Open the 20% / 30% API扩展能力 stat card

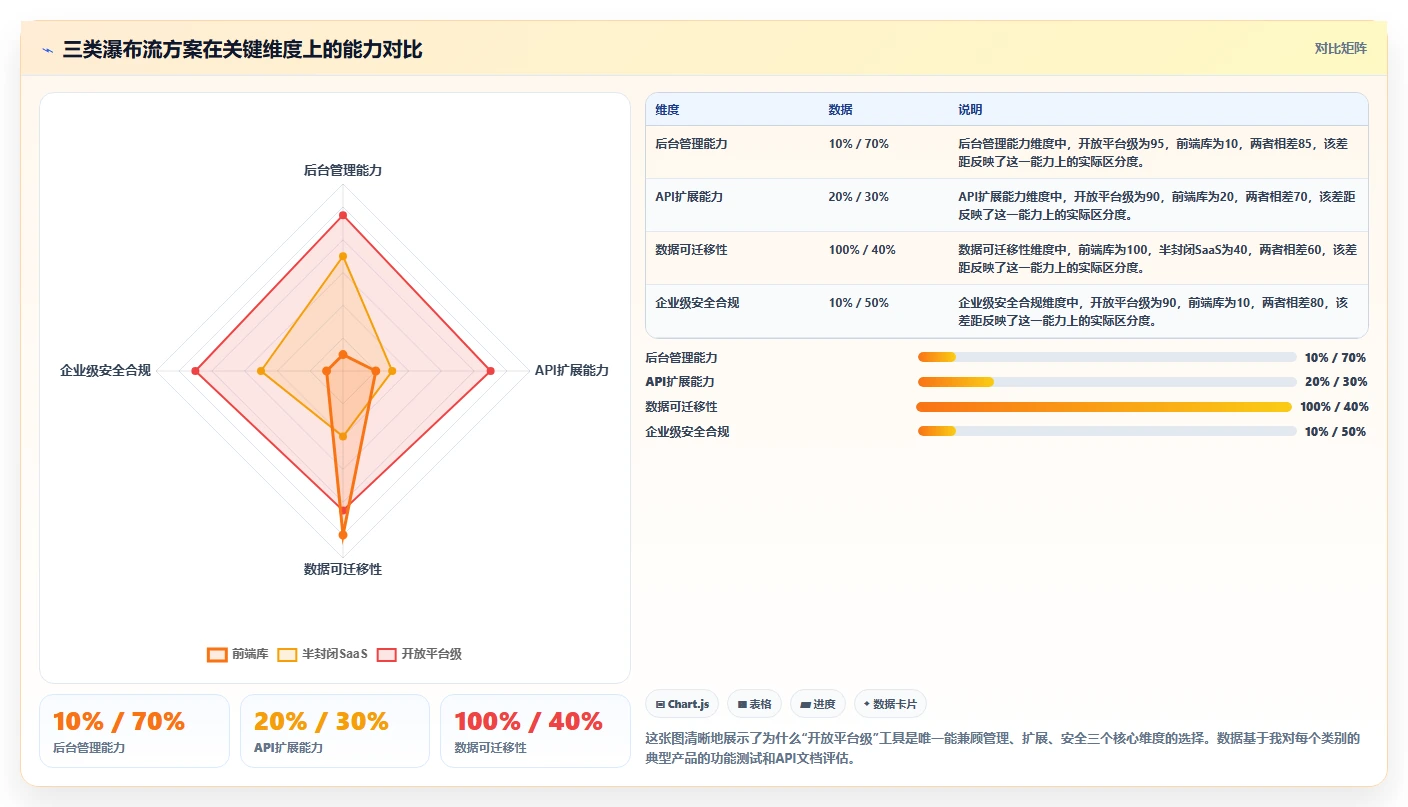(x=335, y=731)
